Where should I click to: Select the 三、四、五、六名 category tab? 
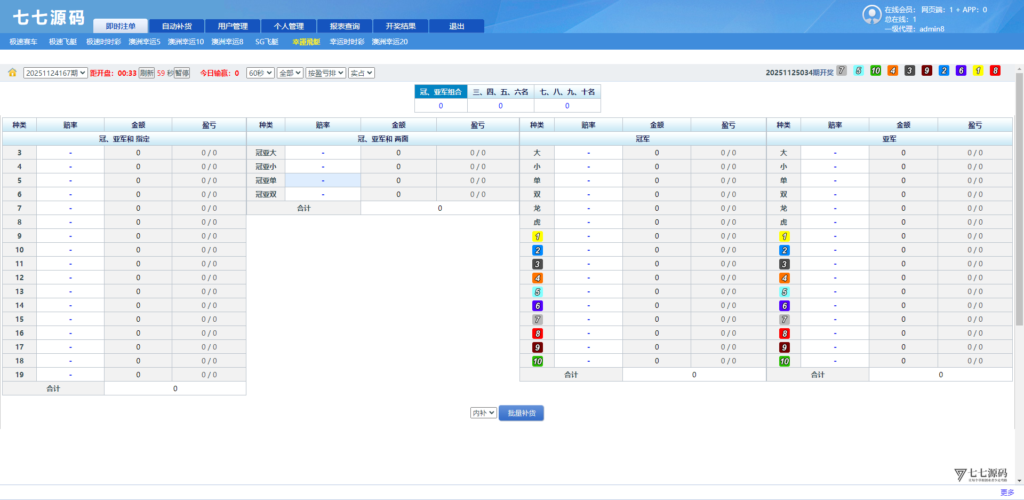(500, 91)
